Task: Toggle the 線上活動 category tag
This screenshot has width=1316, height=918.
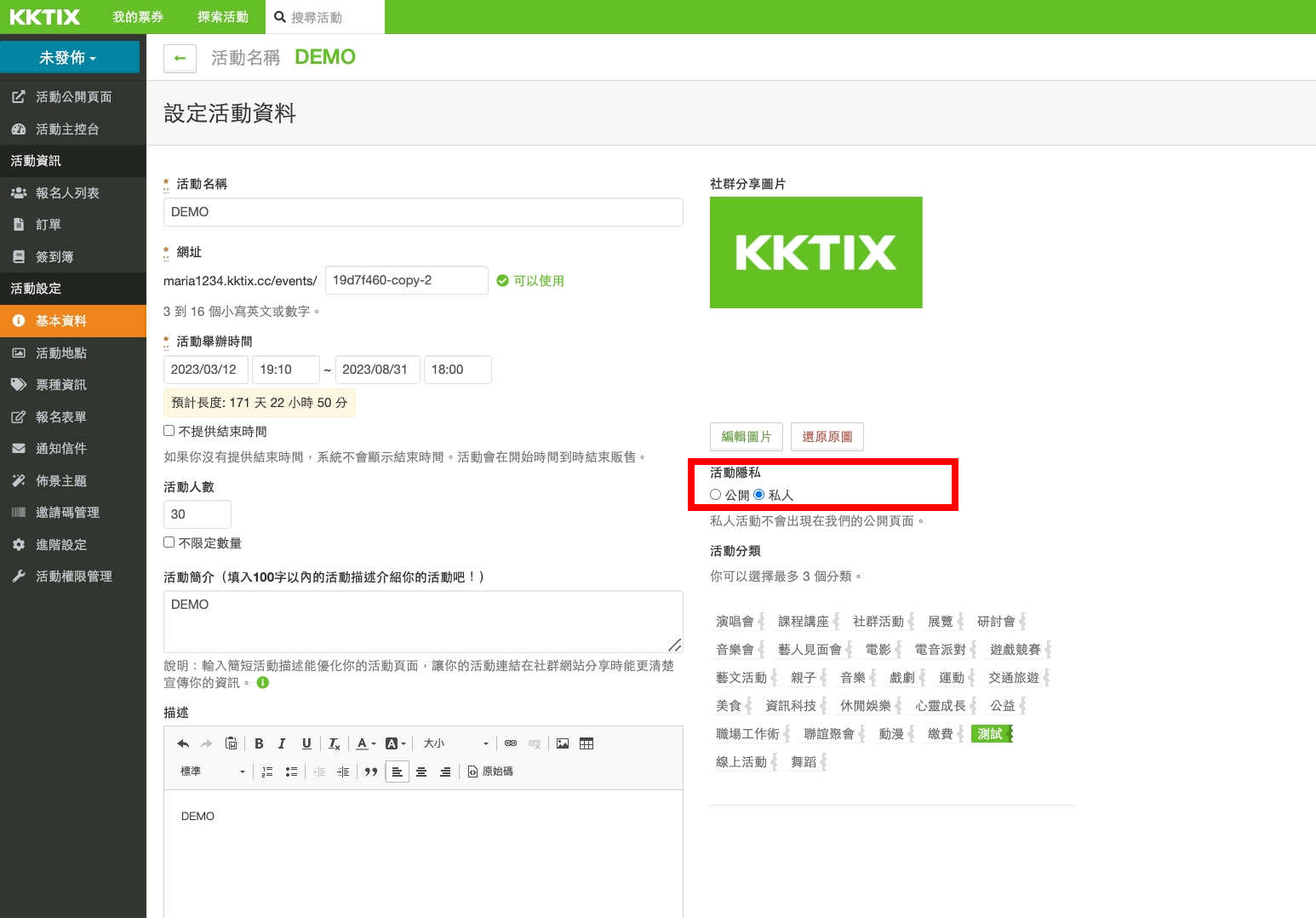Action: [744, 762]
